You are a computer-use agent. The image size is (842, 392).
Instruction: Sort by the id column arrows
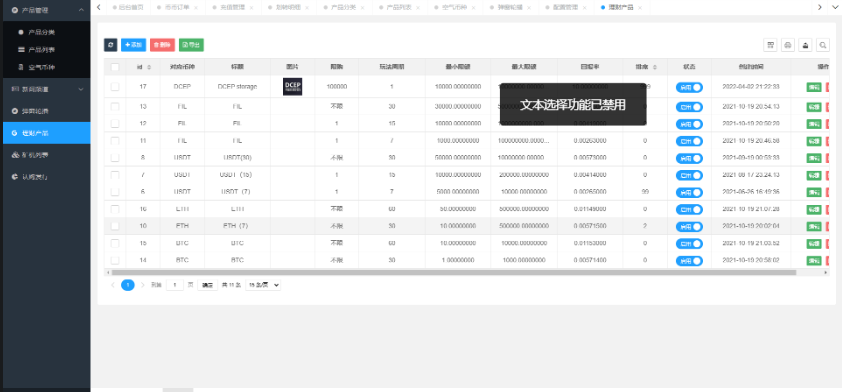pos(149,67)
